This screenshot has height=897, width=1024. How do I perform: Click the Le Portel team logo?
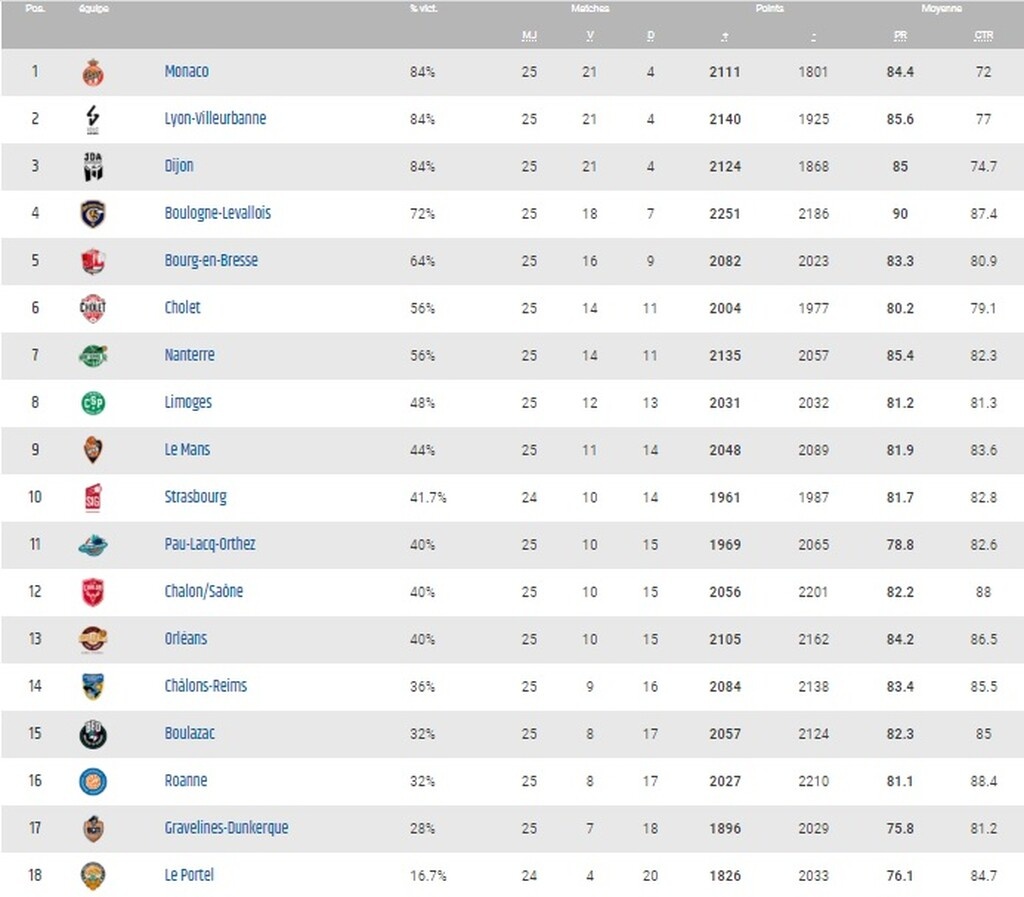point(93,876)
